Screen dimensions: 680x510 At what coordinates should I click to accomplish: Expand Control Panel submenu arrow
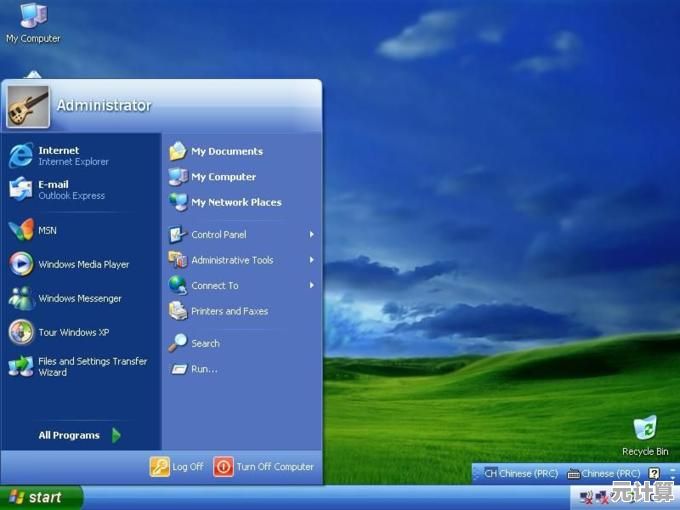(x=311, y=234)
